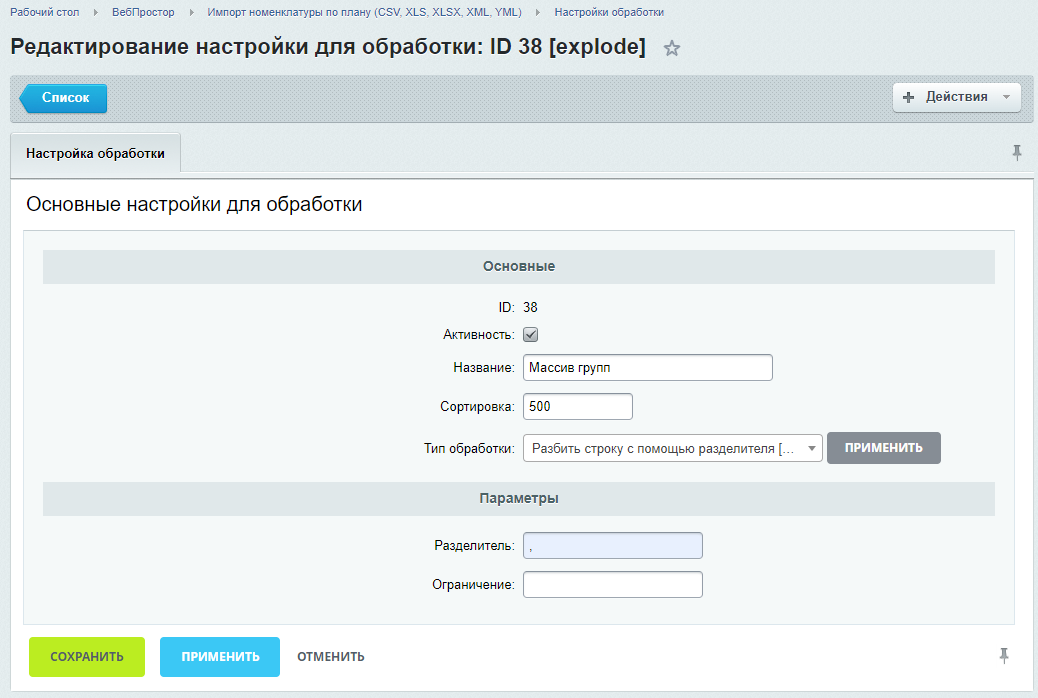Focus the Сортировка input field
This screenshot has height=698, width=1038.
point(577,407)
